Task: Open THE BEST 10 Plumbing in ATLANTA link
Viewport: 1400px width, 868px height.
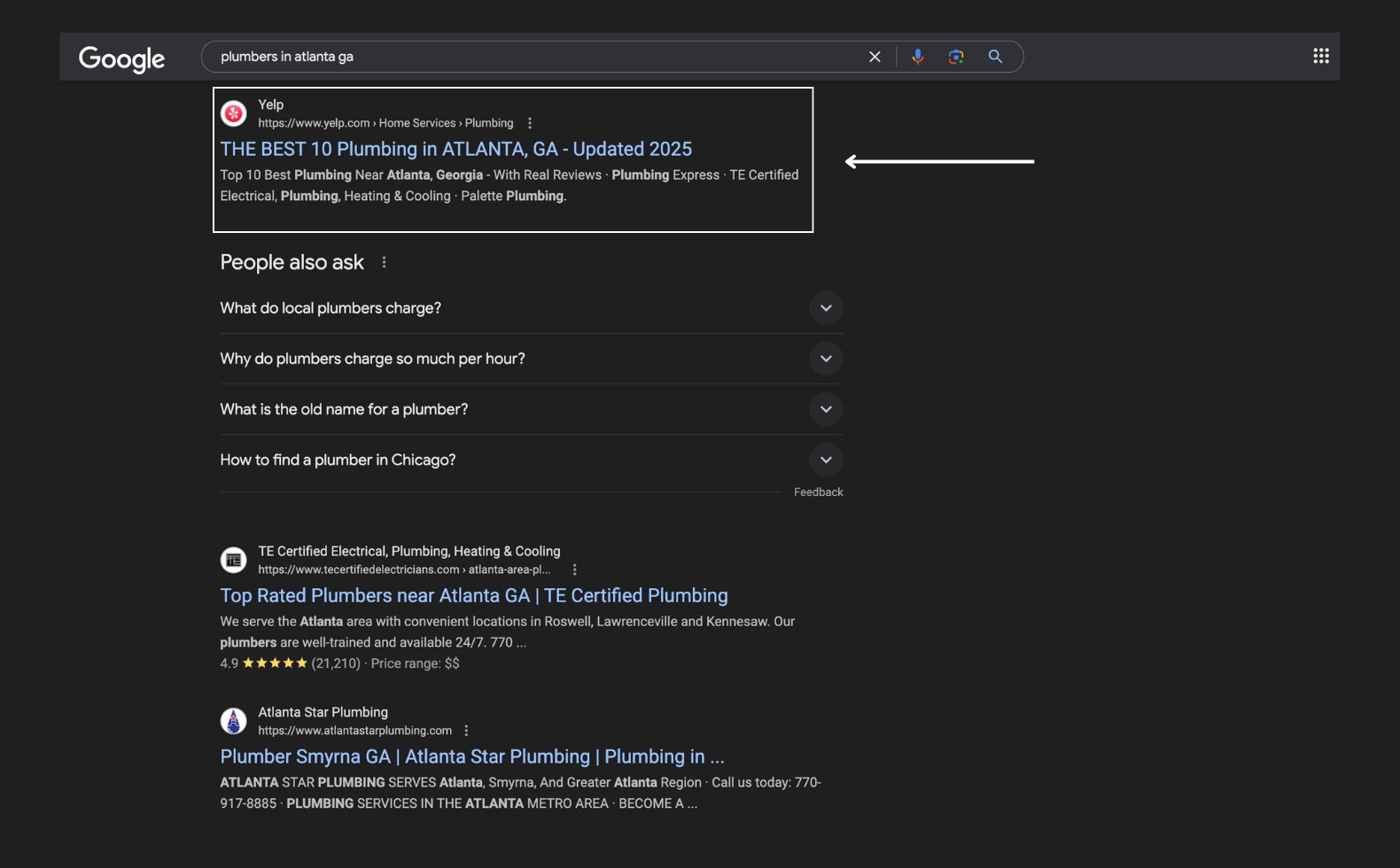Action: point(456,149)
